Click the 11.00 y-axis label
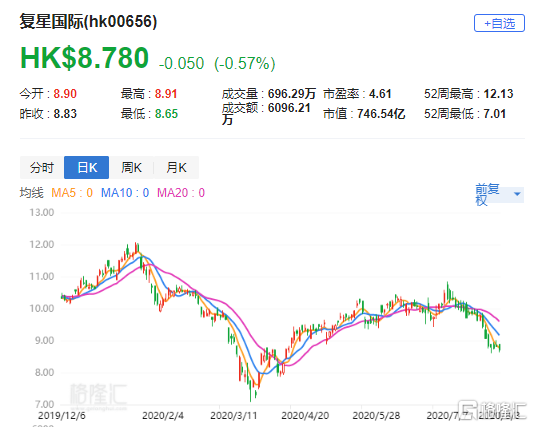 (41, 276)
